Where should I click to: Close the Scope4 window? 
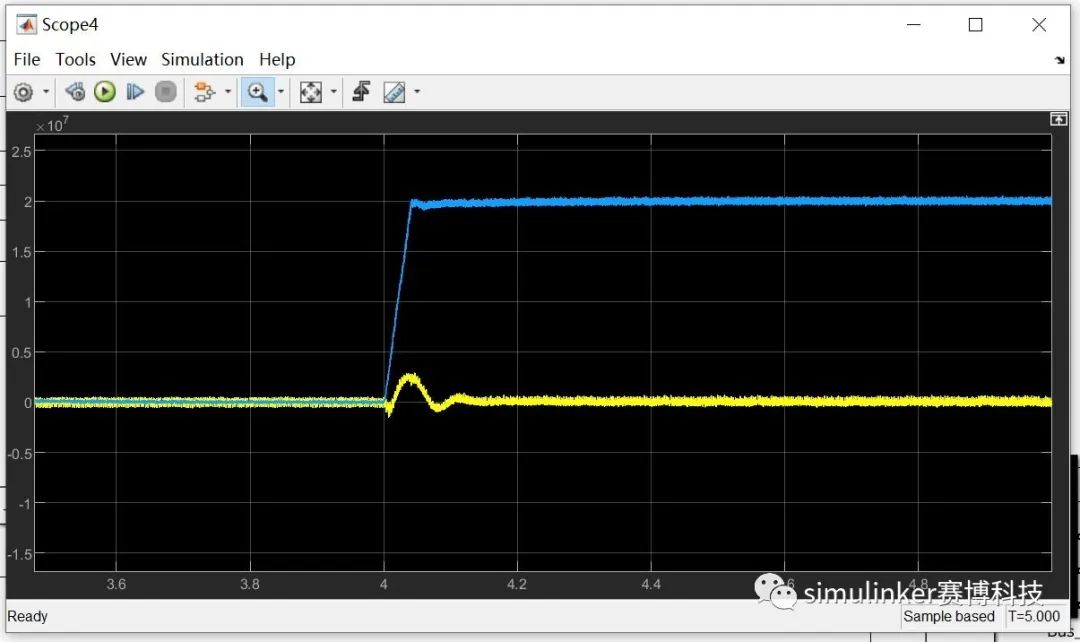[x=1039, y=25]
